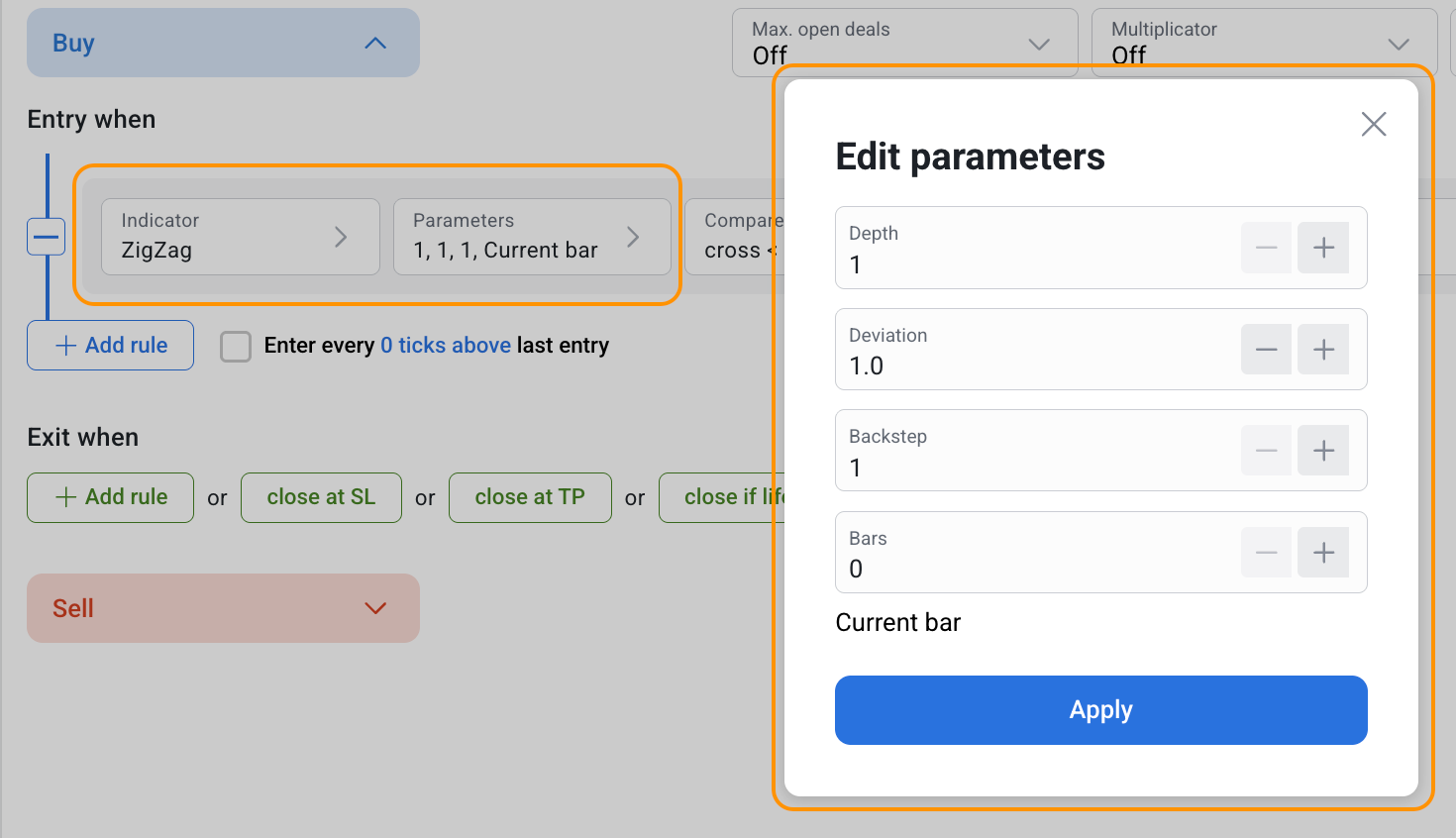Image resolution: width=1456 pixels, height=838 pixels.
Task: Open the Max. open deals dropdown
Action: (x=903, y=44)
